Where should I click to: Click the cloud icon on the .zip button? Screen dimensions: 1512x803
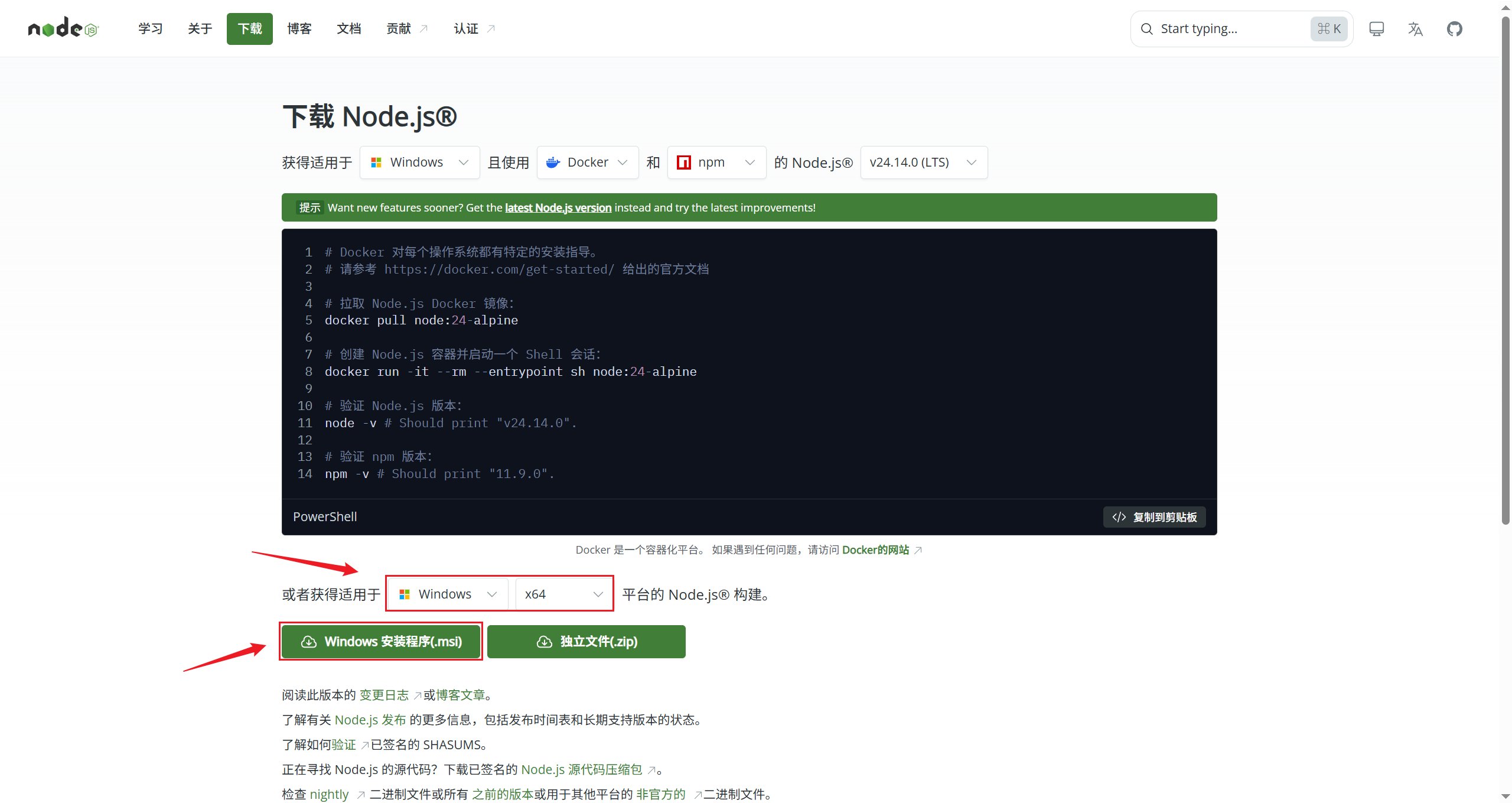544,642
